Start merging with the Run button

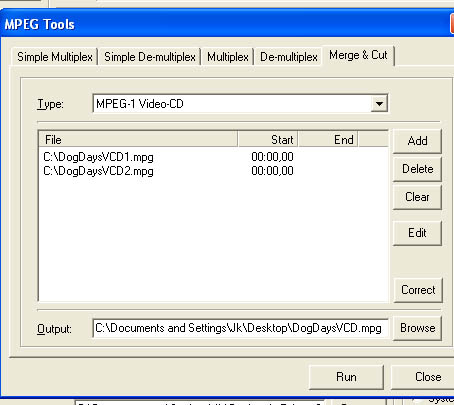(346, 377)
